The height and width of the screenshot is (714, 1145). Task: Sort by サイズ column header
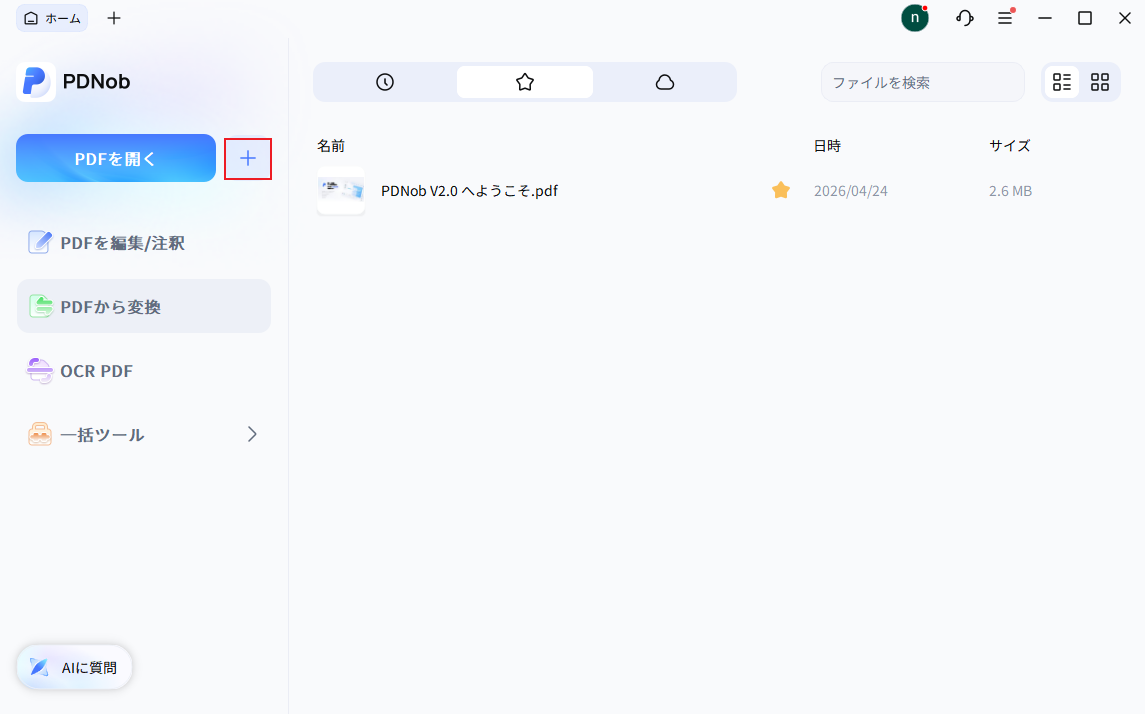point(1010,146)
